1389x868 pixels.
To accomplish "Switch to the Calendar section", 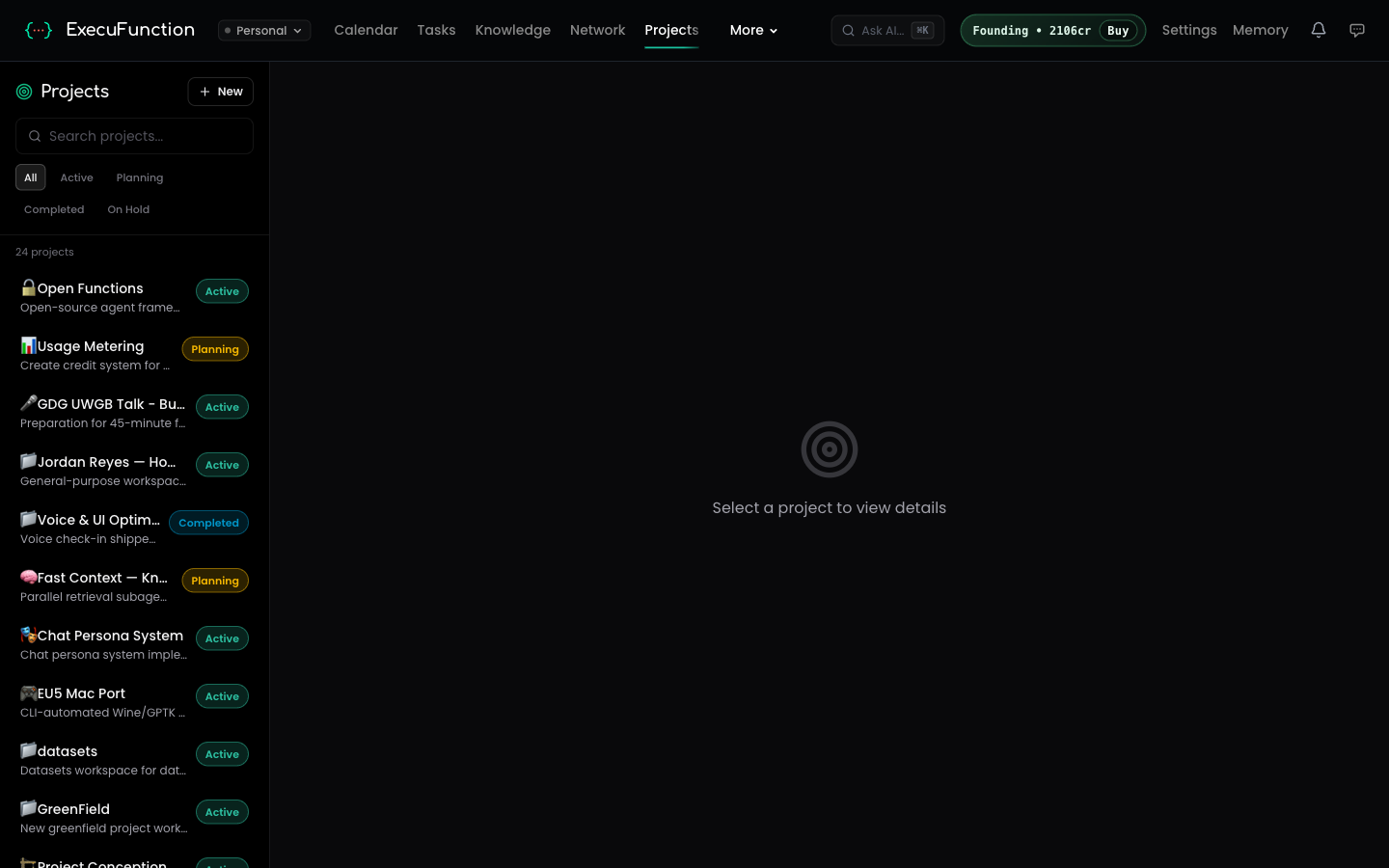I will coord(366,30).
